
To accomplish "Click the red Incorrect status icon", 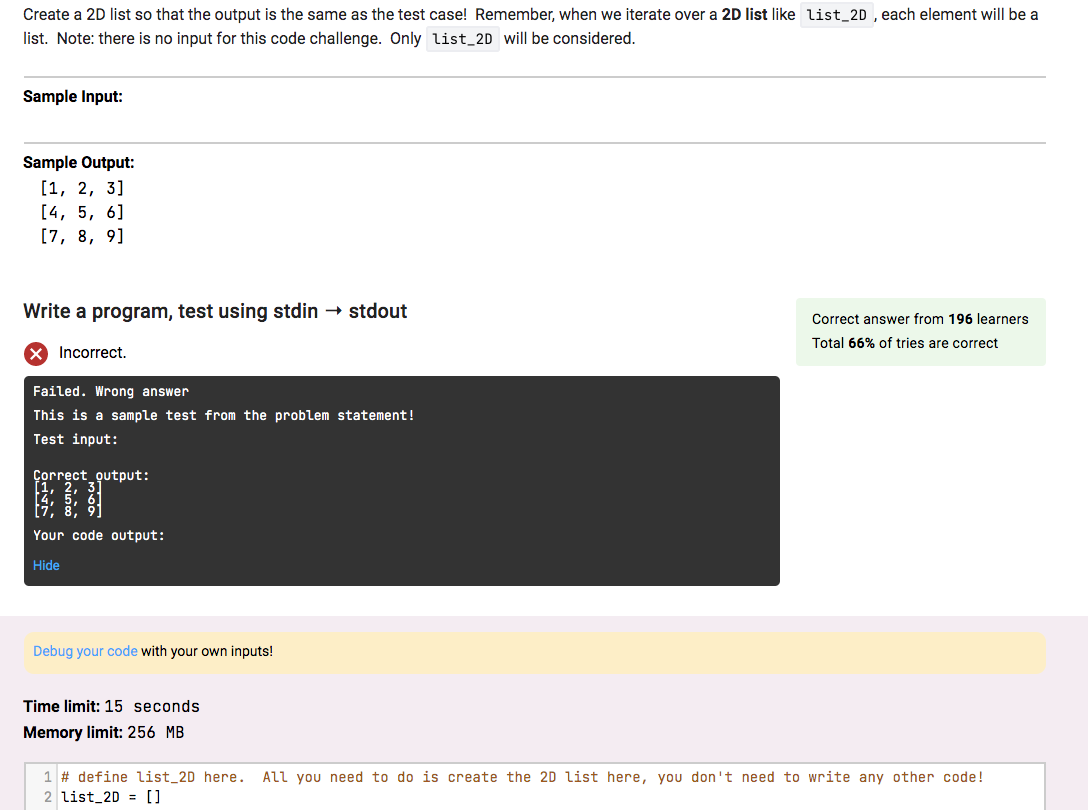I will pos(36,353).
